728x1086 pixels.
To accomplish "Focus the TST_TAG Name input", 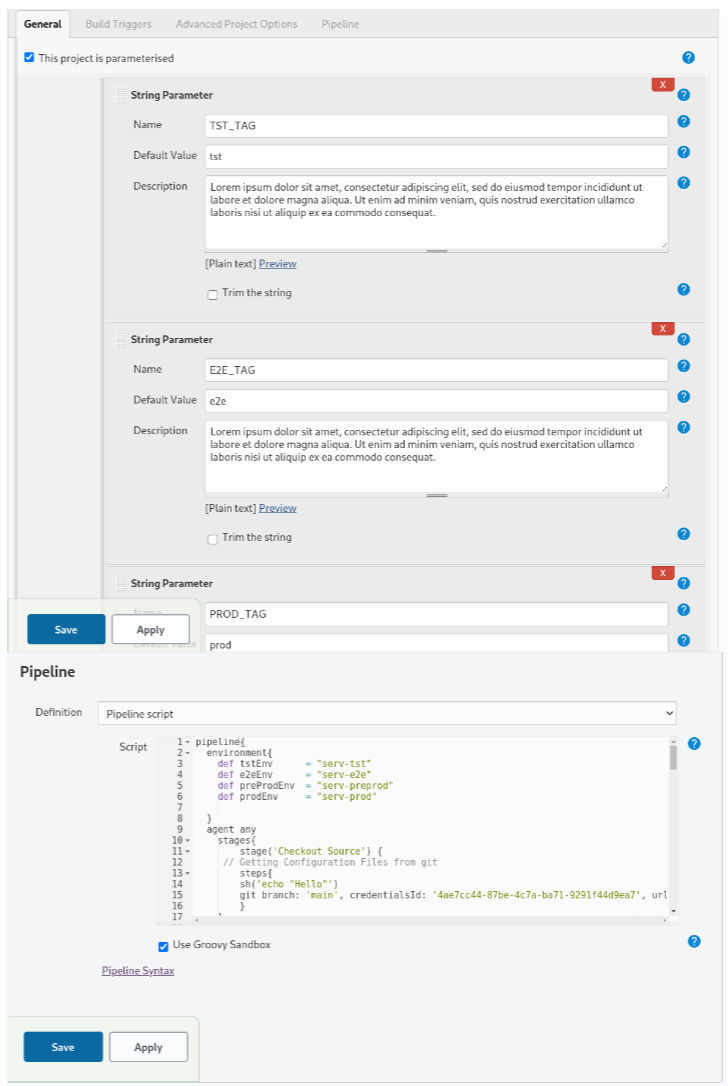I will click(436, 126).
